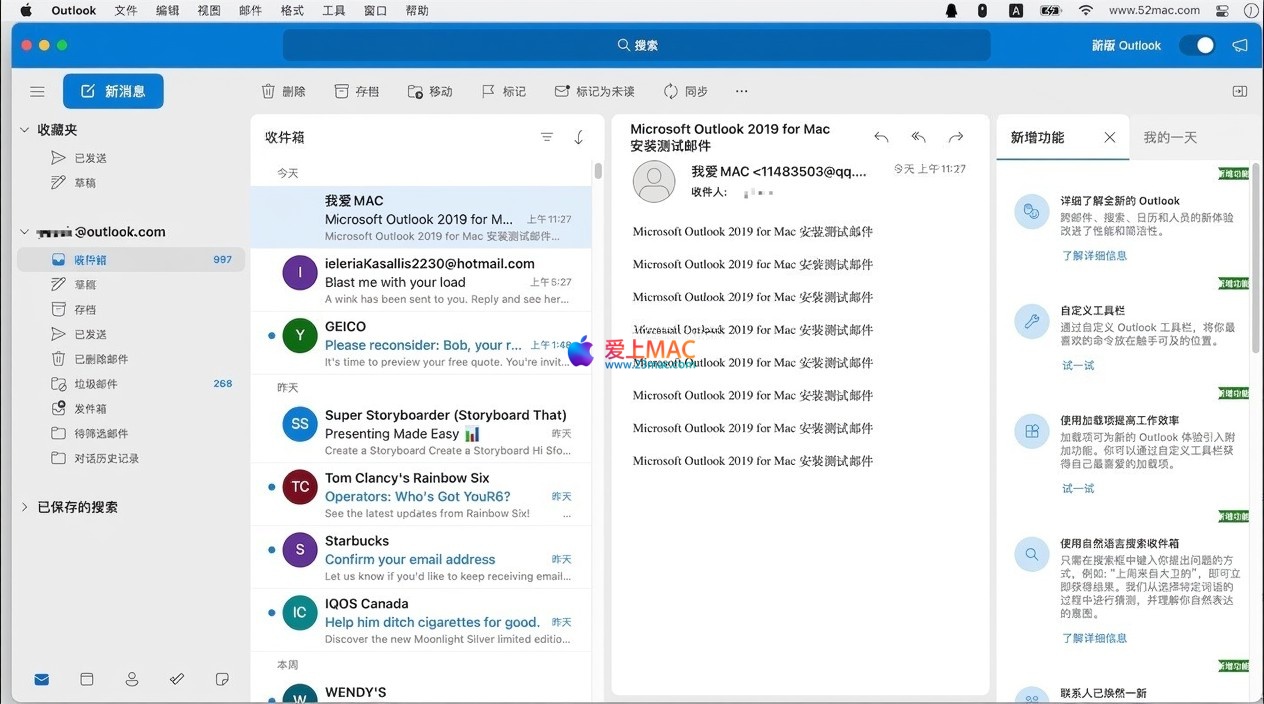Open the message list filter icon
Screen dimensions: 1264x704
click(547, 137)
